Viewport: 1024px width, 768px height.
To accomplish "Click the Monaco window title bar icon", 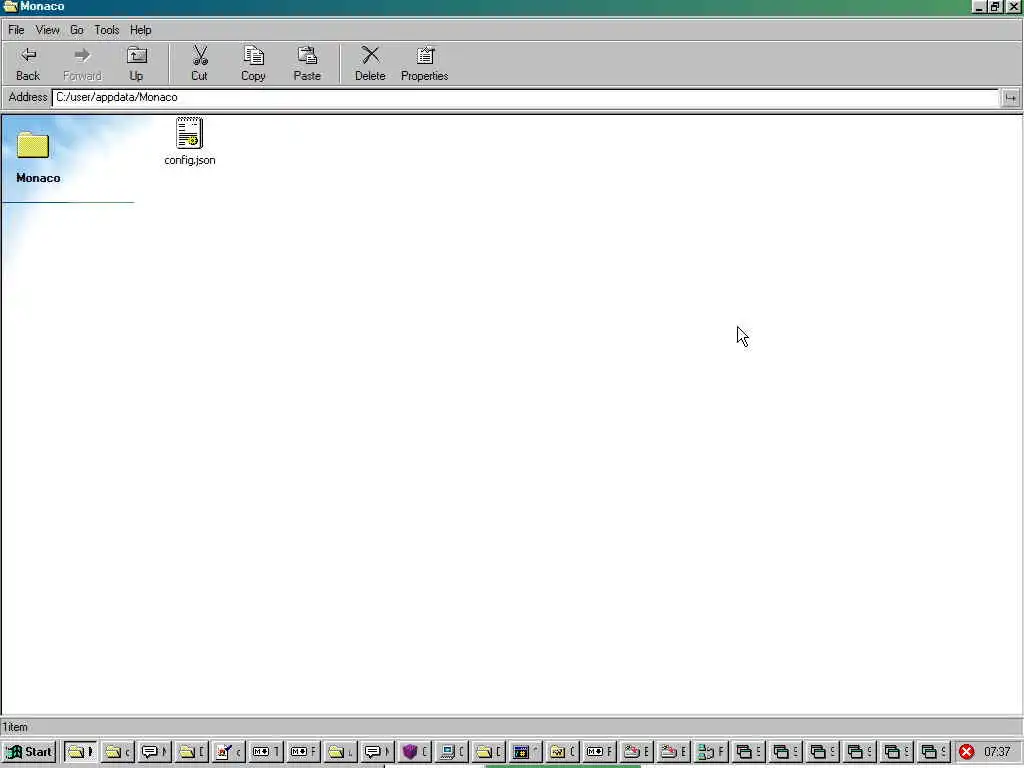I will coord(9,7).
